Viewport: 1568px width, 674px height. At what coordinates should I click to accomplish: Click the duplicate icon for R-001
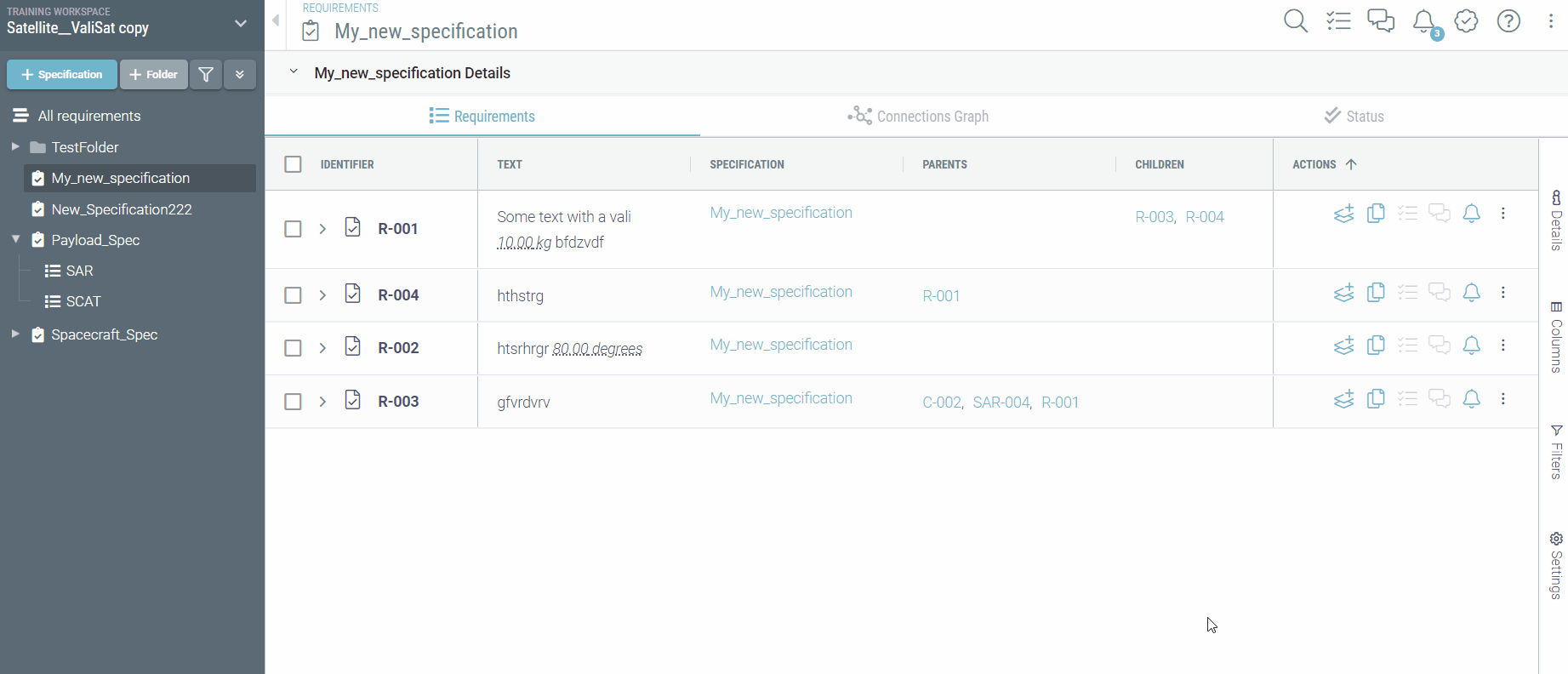coord(1376,214)
